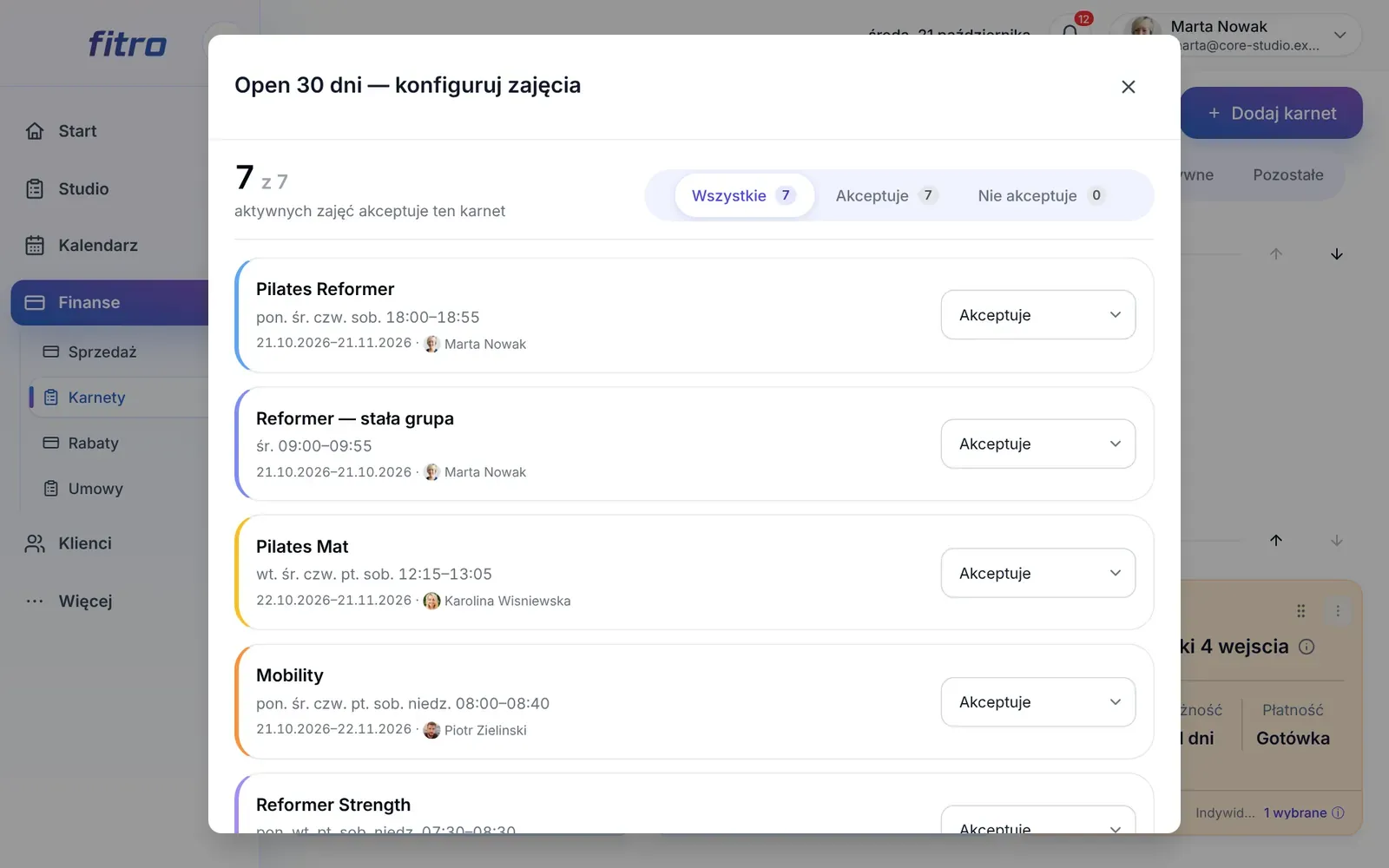Open the Start home icon in sidebar
1389x868 pixels.
[x=35, y=131]
